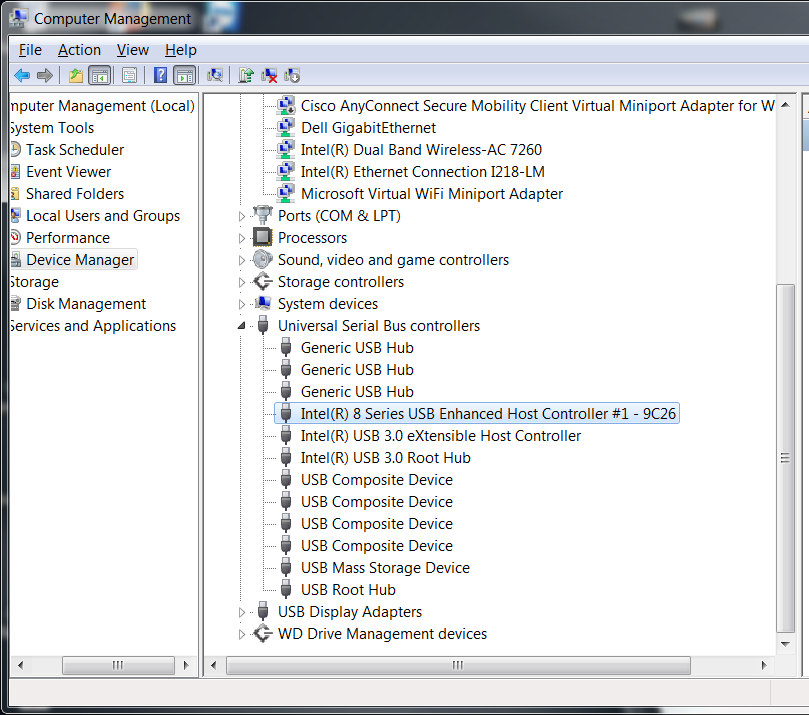Click the Storage controllers category icon
Image resolution: width=809 pixels, height=715 pixels.
(x=262, y=282)
